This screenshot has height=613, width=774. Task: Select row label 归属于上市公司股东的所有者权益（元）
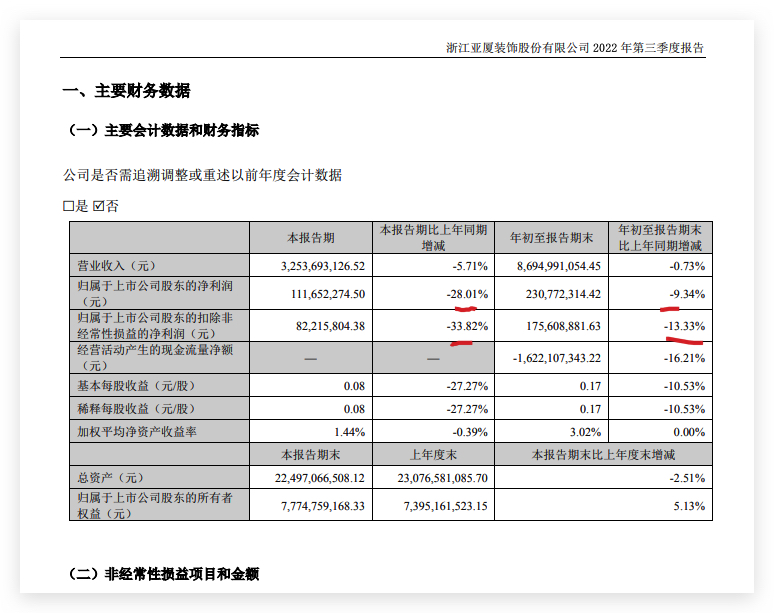tap(155, 505)
